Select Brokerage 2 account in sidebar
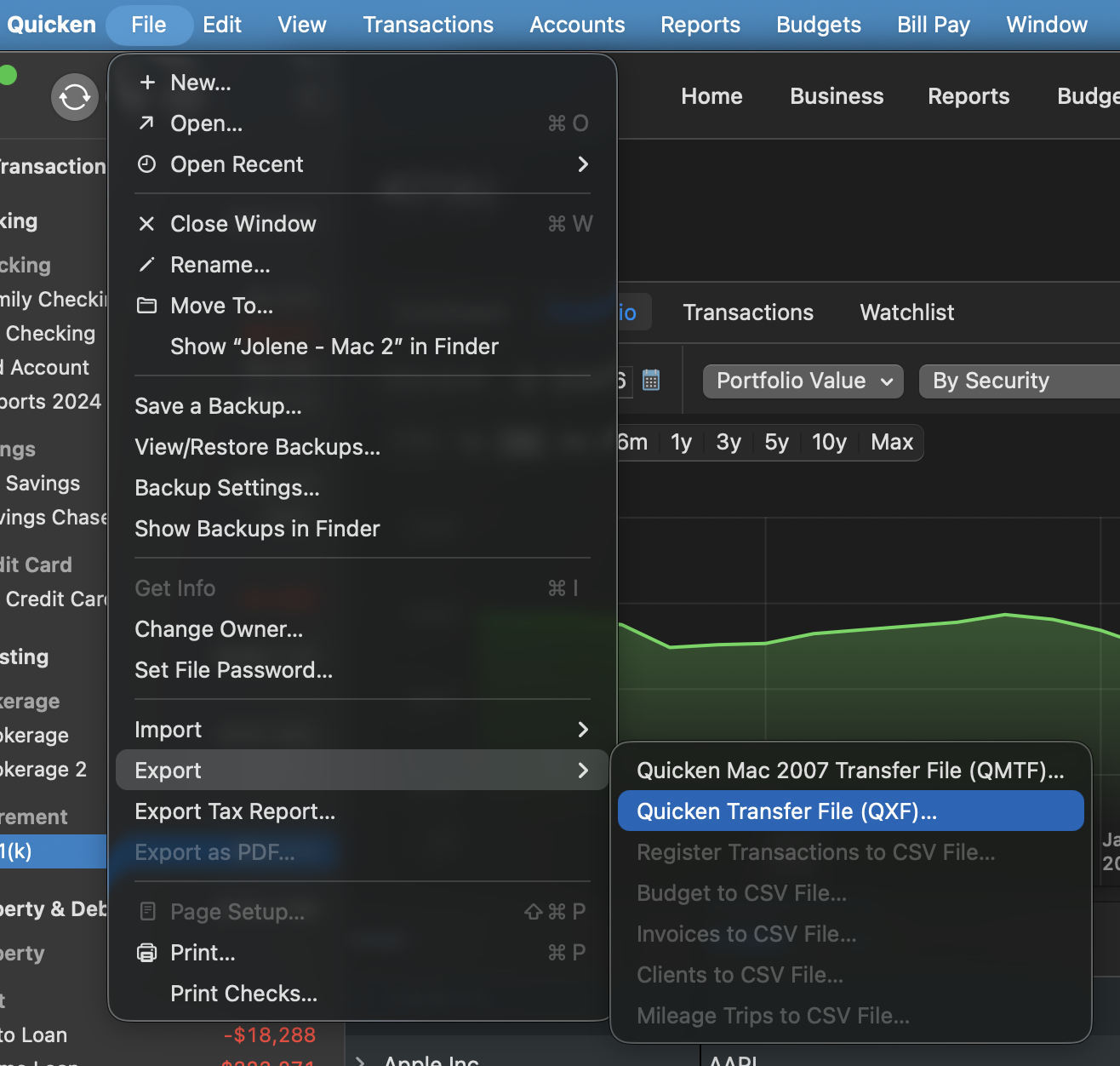 click(53, 770)
